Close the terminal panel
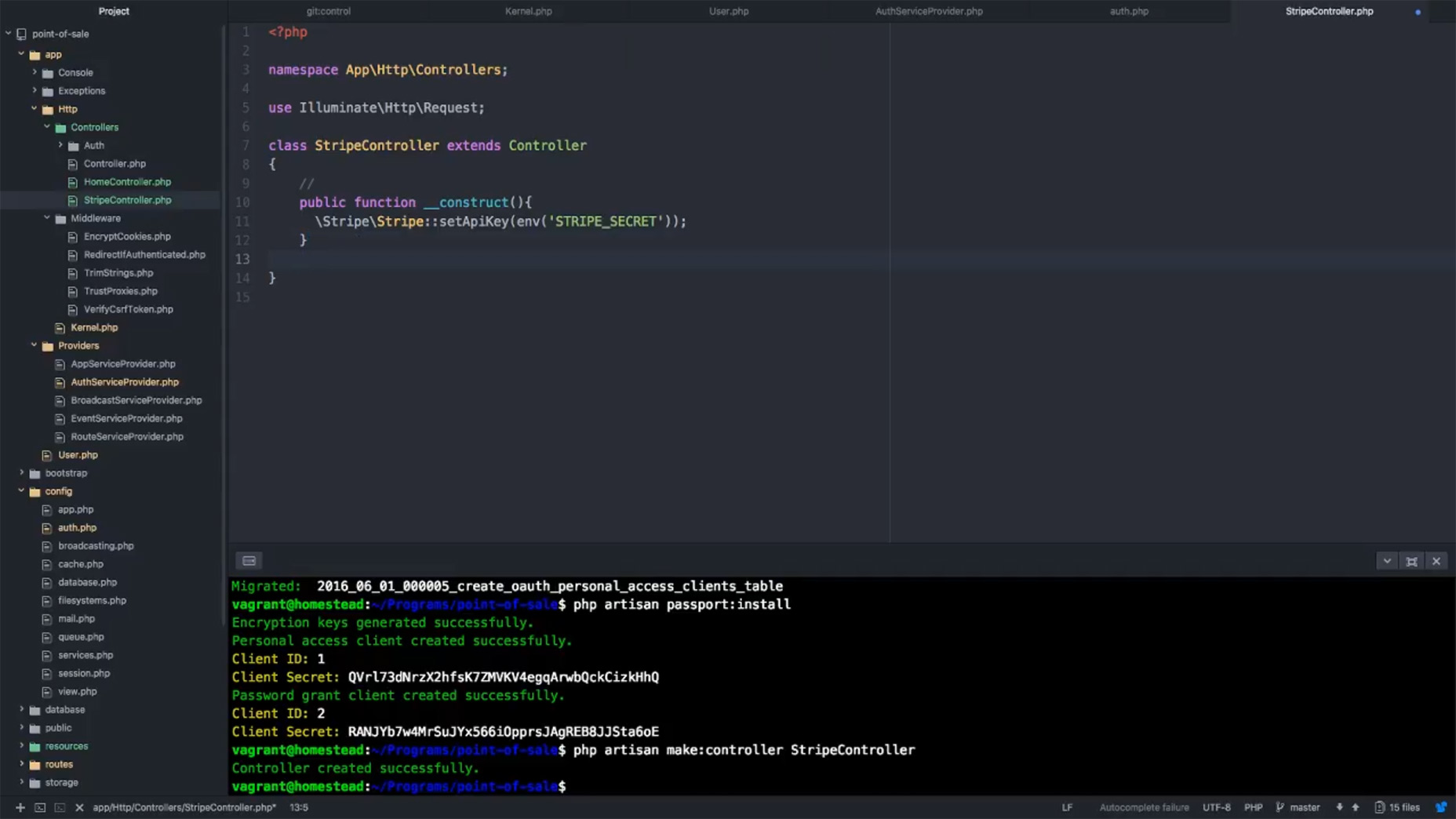The height and width of the screenshot is (819, 1456). (1436, 561)
